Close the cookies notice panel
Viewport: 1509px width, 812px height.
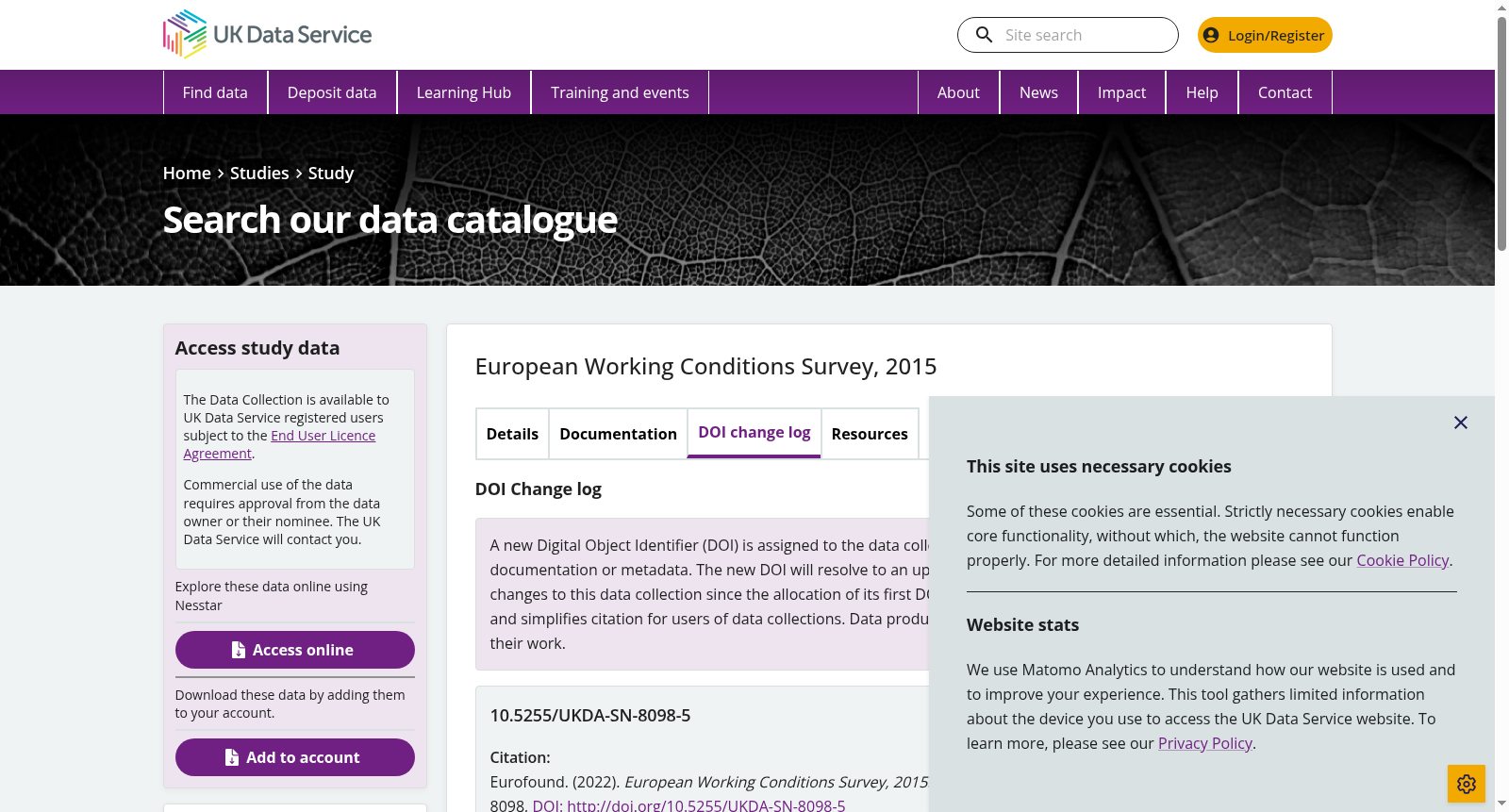coord(1461,423)
